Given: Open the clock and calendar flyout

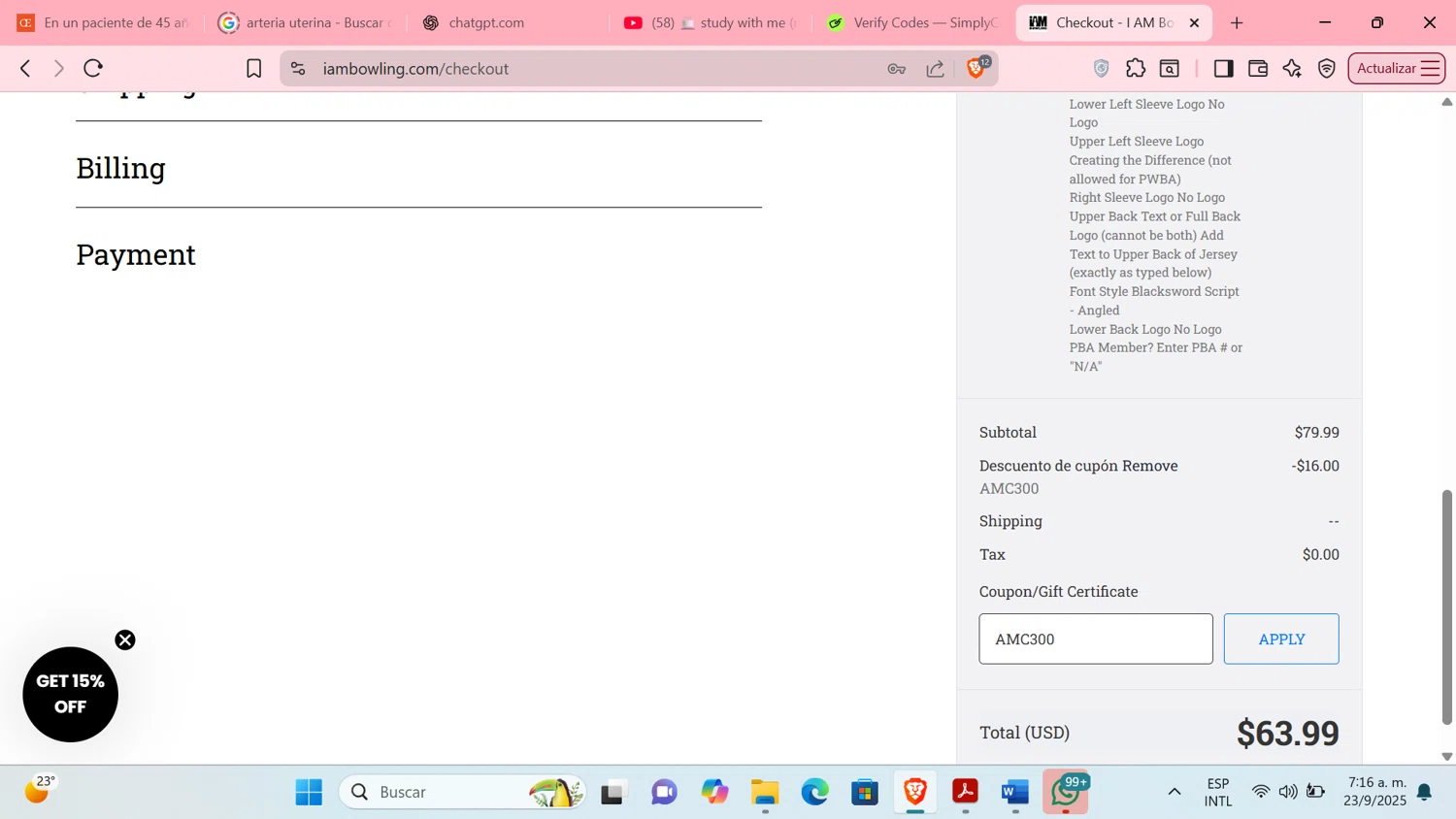Looking at the screenshot, I should 1376,792.
